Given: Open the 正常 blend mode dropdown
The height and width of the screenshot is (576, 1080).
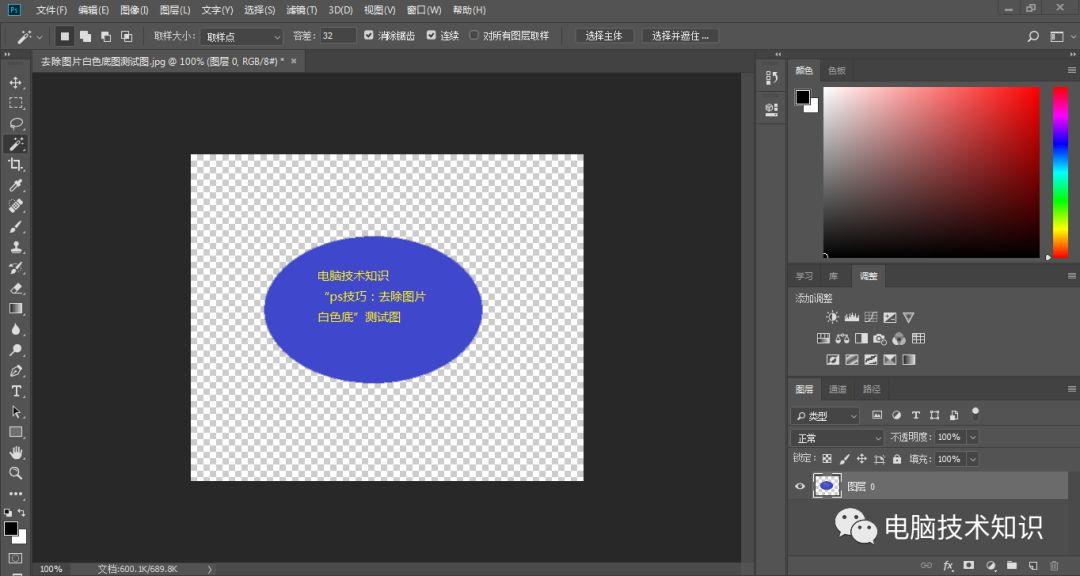Looking at the screenshot, I should 838,438.
